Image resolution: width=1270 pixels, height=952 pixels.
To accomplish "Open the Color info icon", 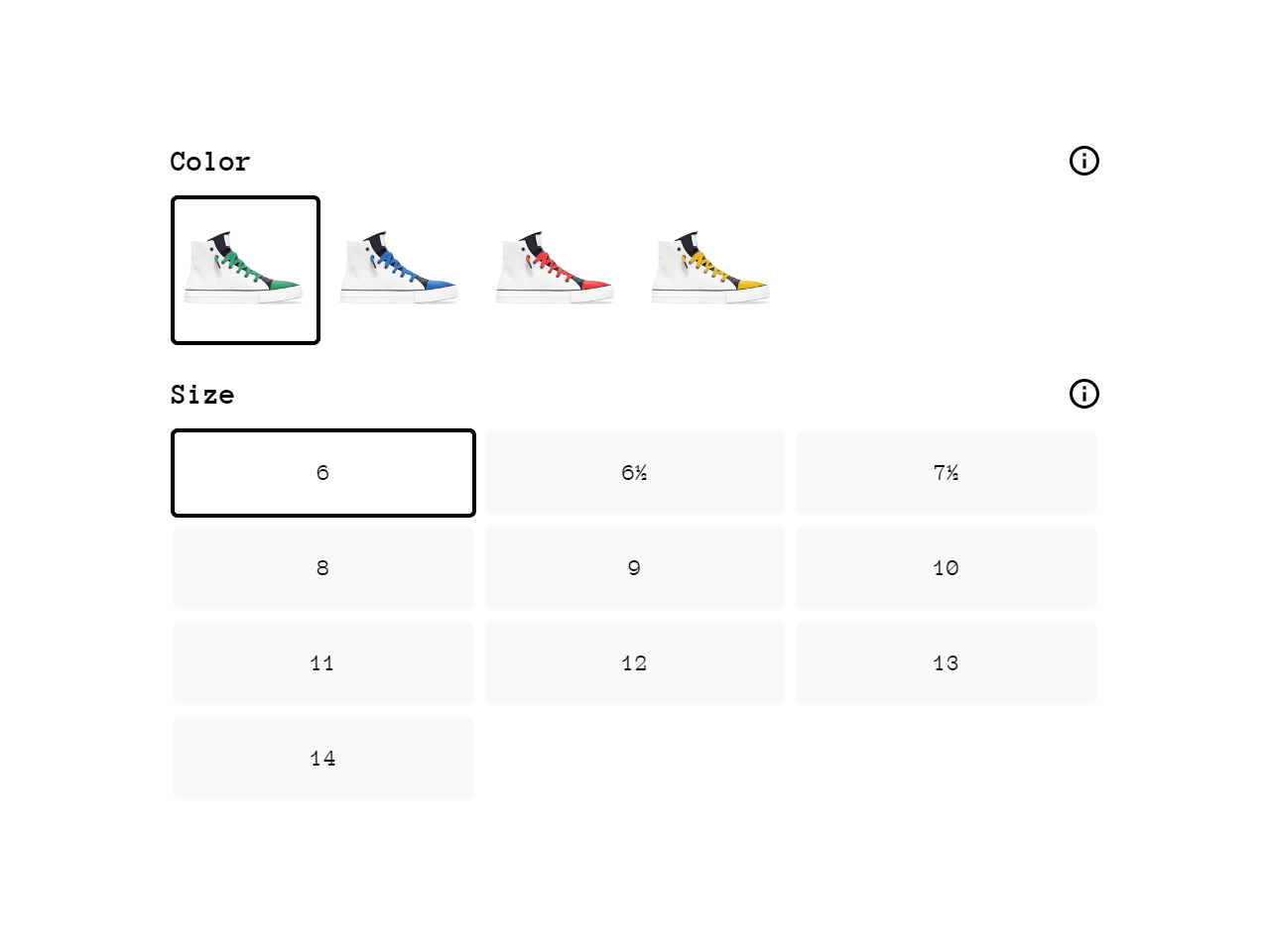I will click(x=1083, y=161).
